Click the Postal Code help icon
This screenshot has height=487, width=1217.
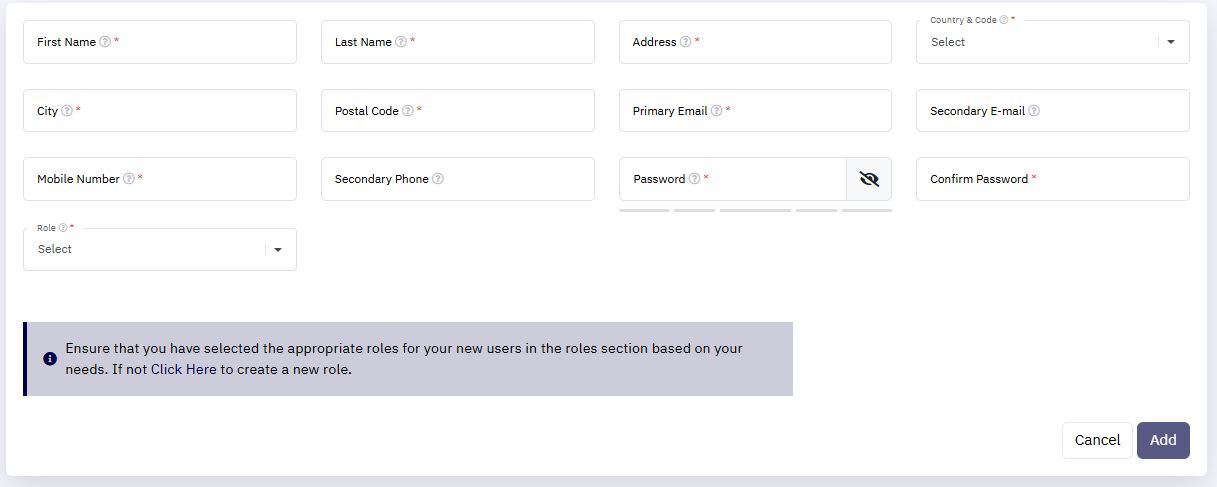point(408,111)
